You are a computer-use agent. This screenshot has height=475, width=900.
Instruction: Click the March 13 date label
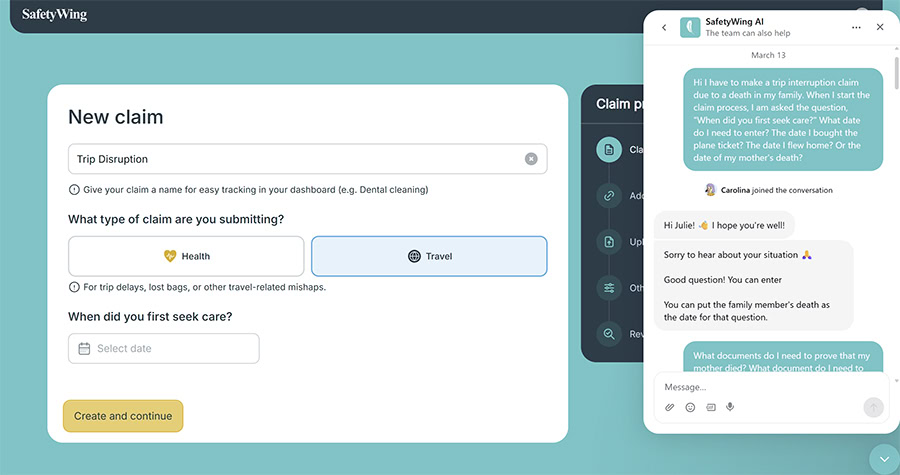769,55
